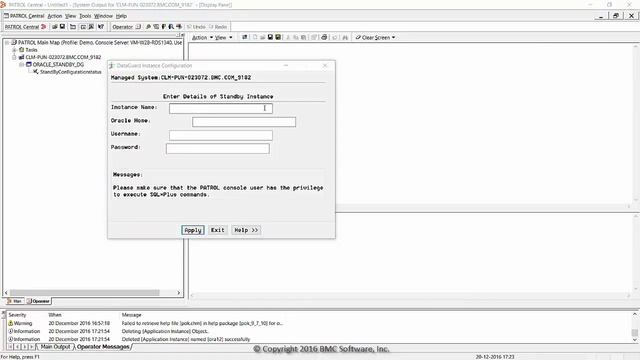640x360 pixels.
Task: Close the DataGuard Instance Configuration dialog
Action: [x=325, y=65]
